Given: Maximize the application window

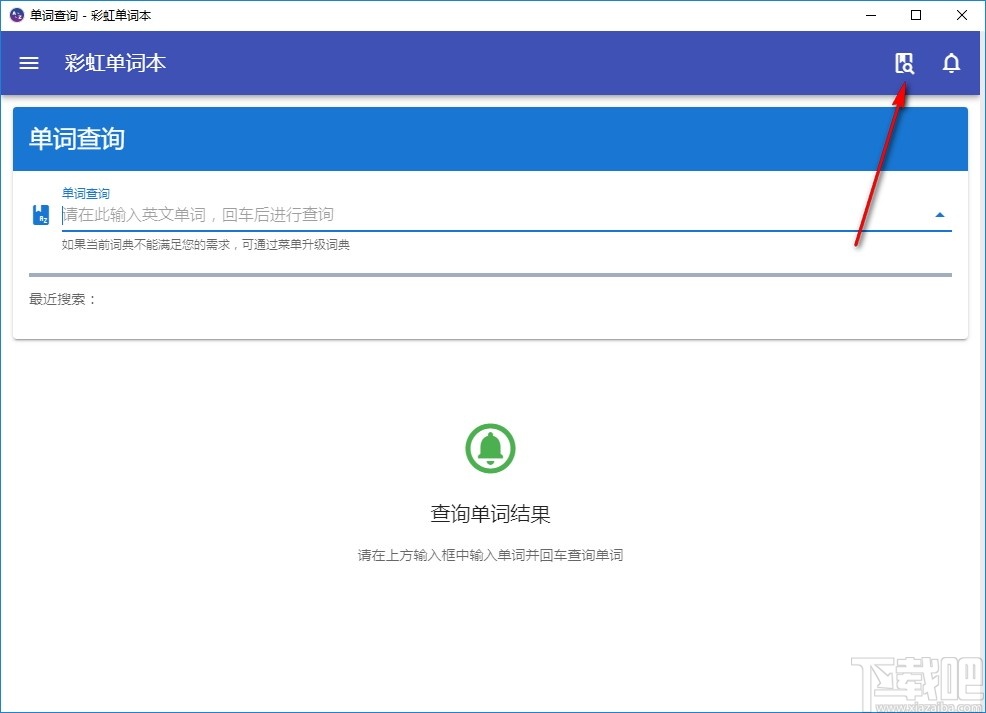Looking at the screenshot, I should click(x=914, y=15).
